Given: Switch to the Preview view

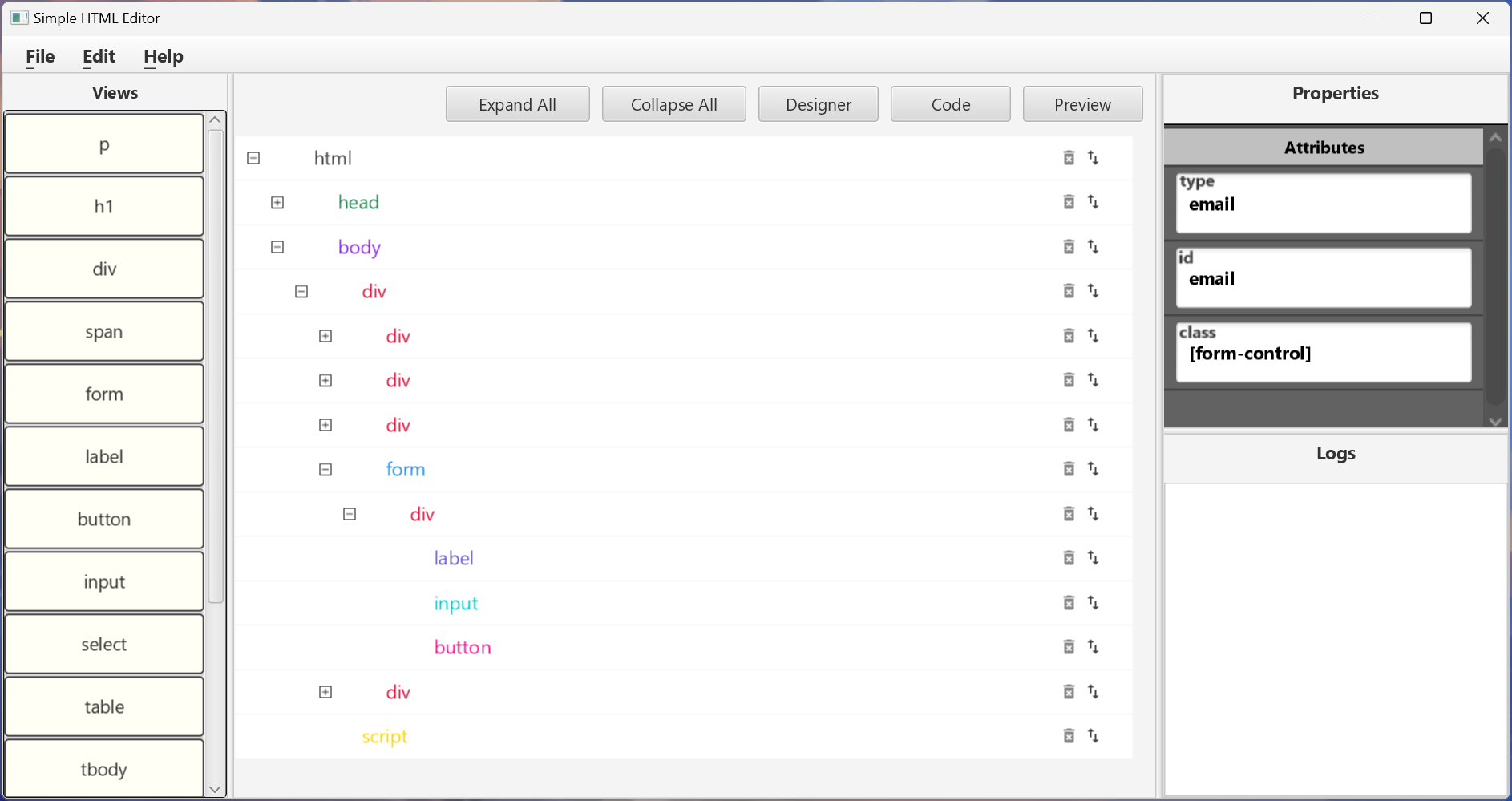Looking at the screenshot, I should [1082, 104].
